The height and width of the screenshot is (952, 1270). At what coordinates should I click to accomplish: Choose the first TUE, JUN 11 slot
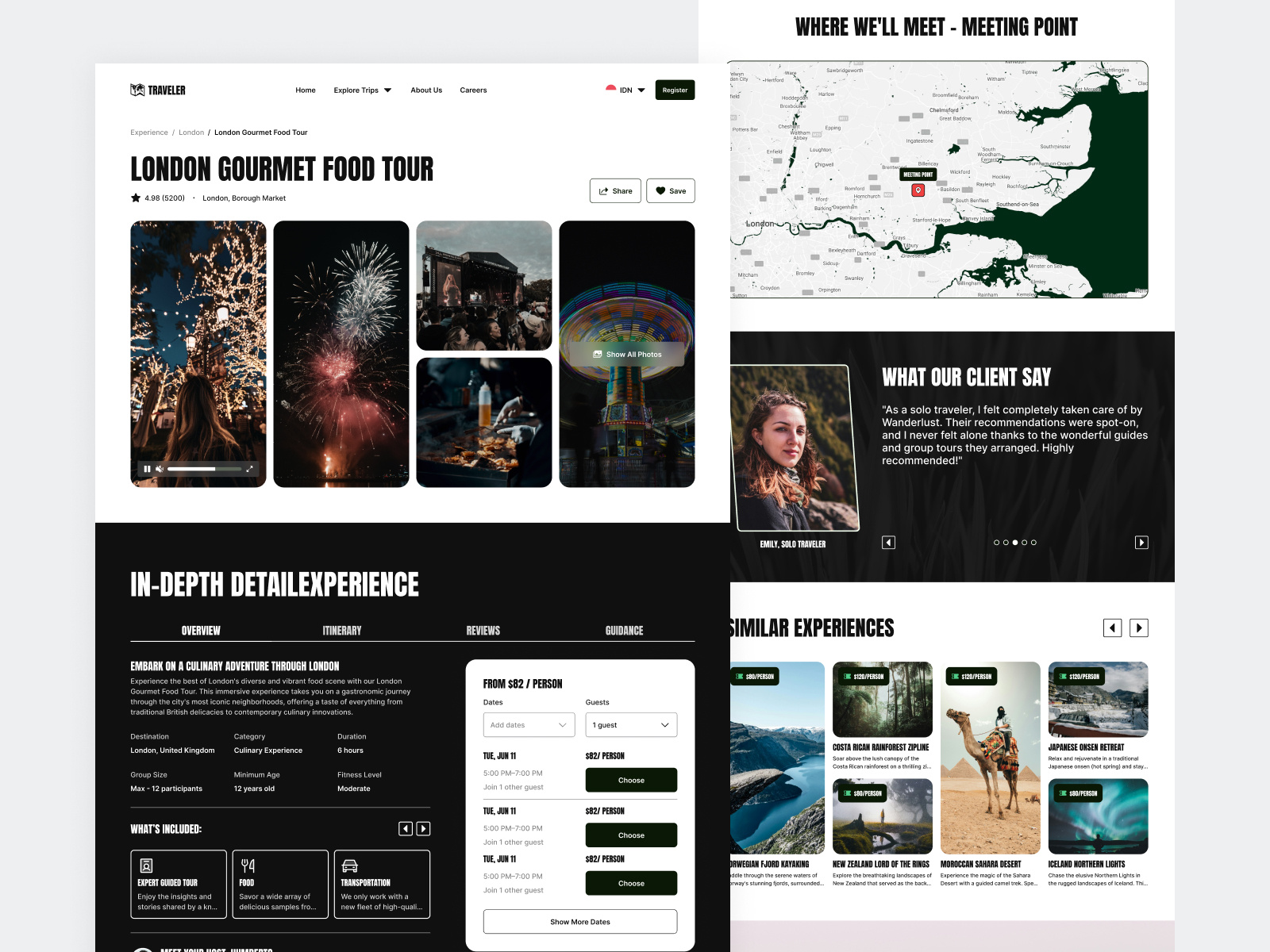(x=631, y=780)
